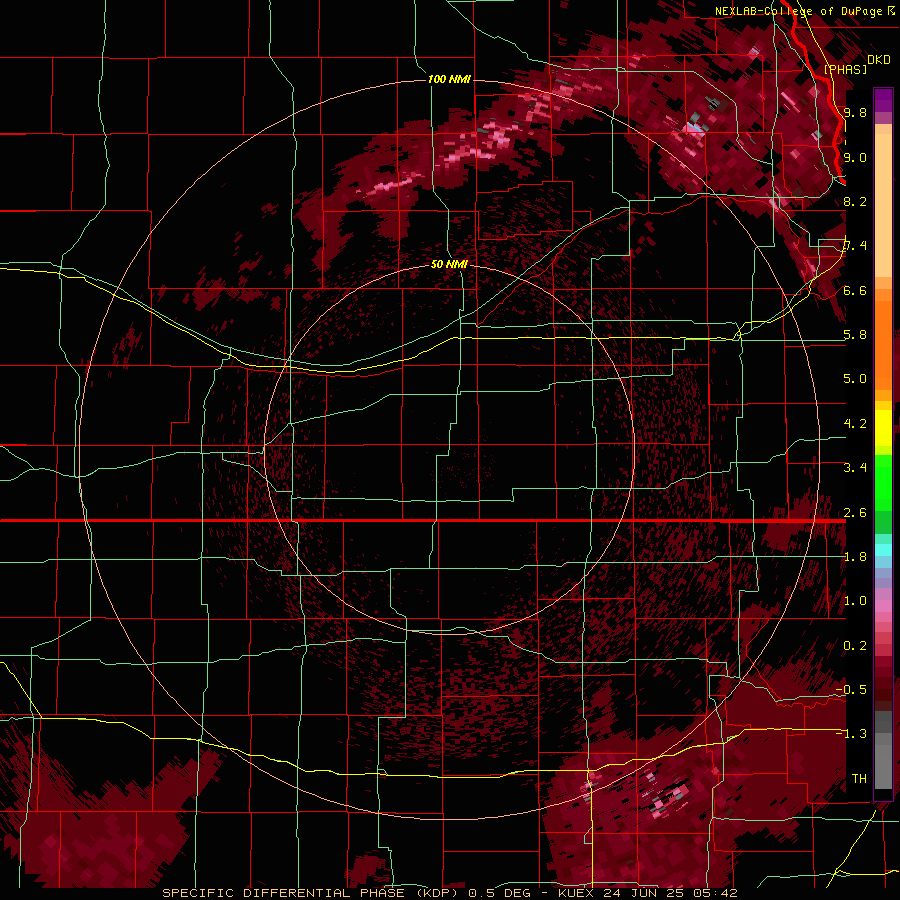
Task: Click the DKD product label
Action: pos(879,60)
